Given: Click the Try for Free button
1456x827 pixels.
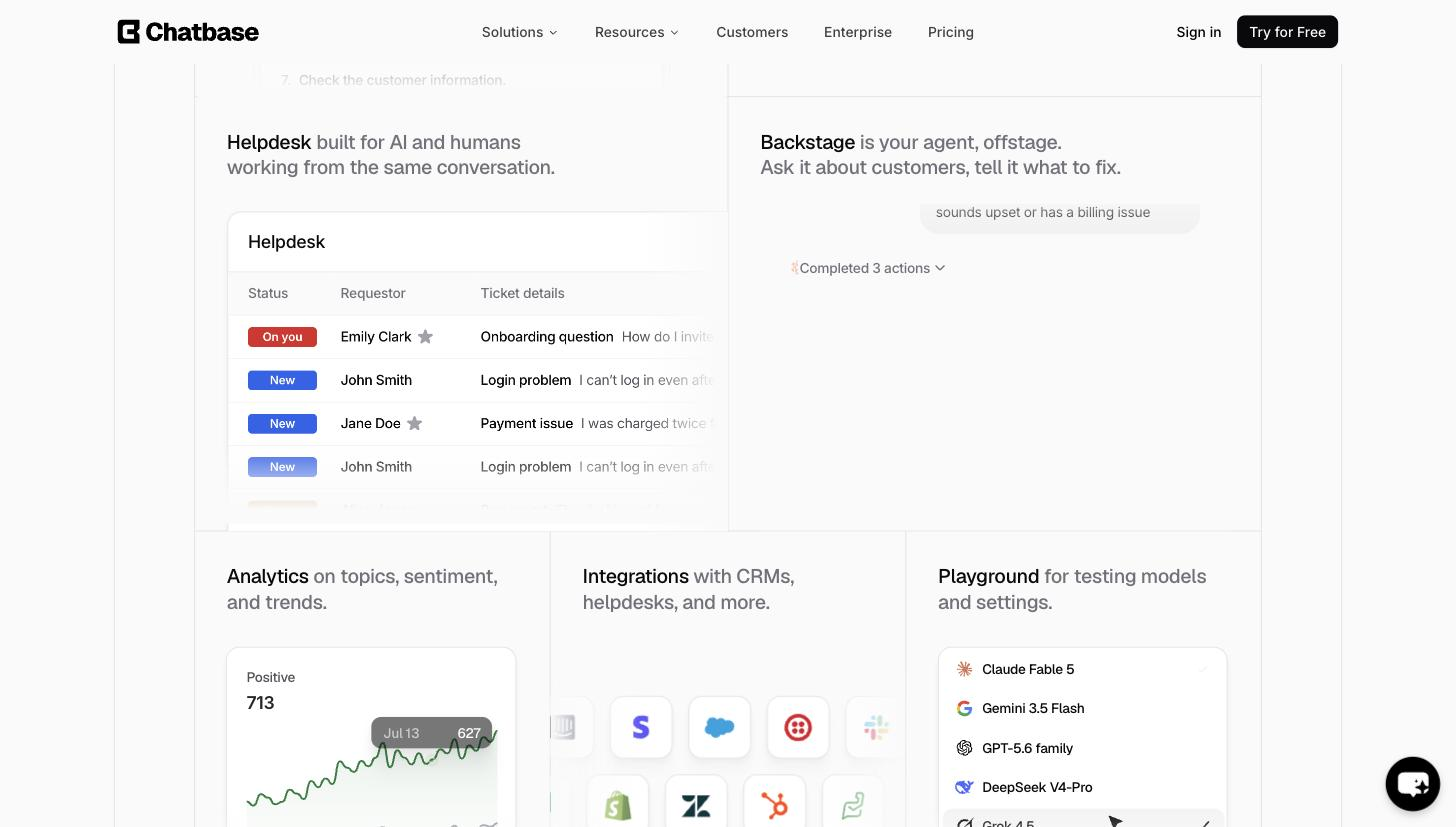Looking at the screenshot, I should click(1287, 32).
